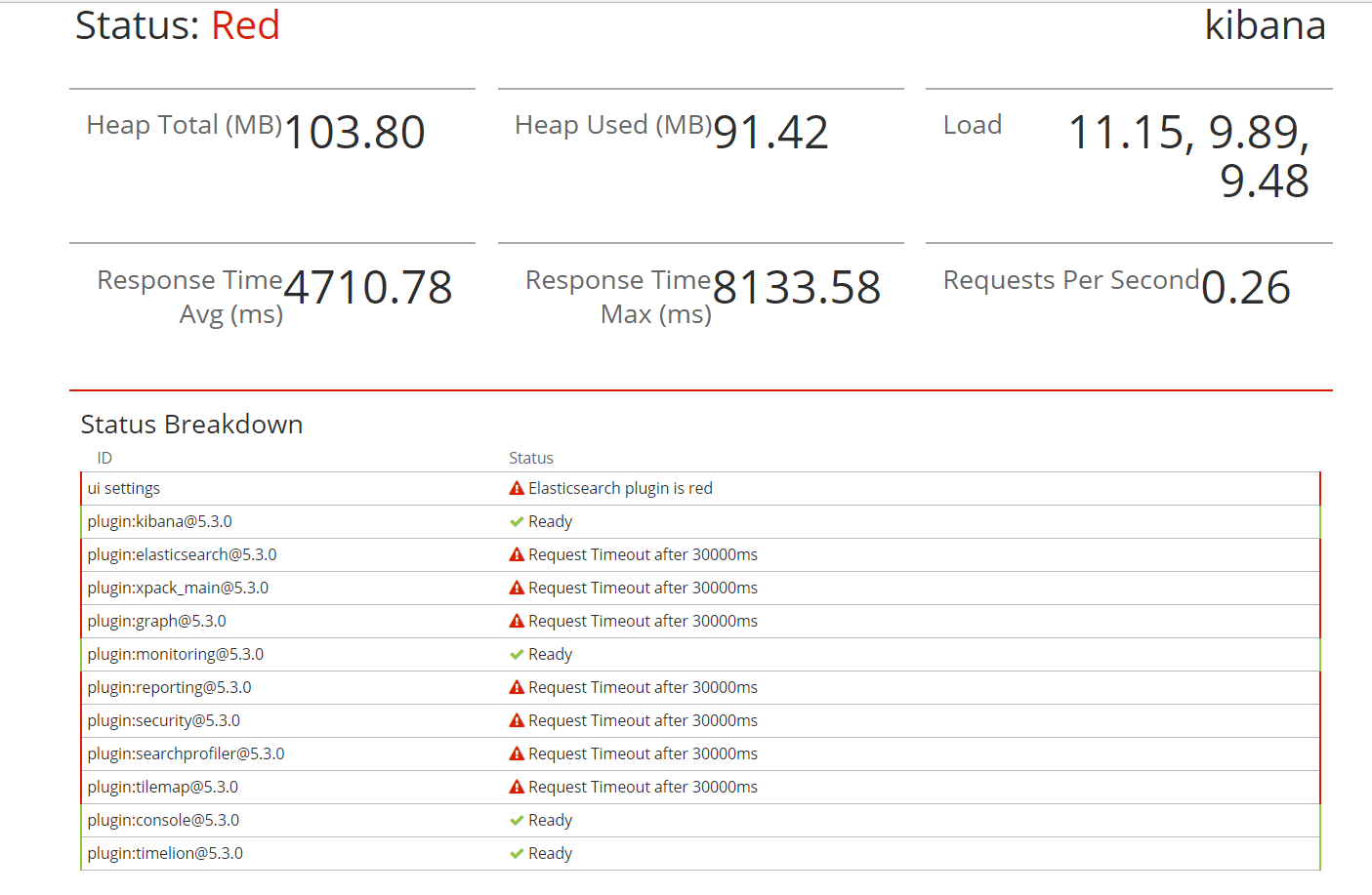Select the plugin:monitoring@5.3.0 ID text
The image size is (1372, 895).
[176, 654]
